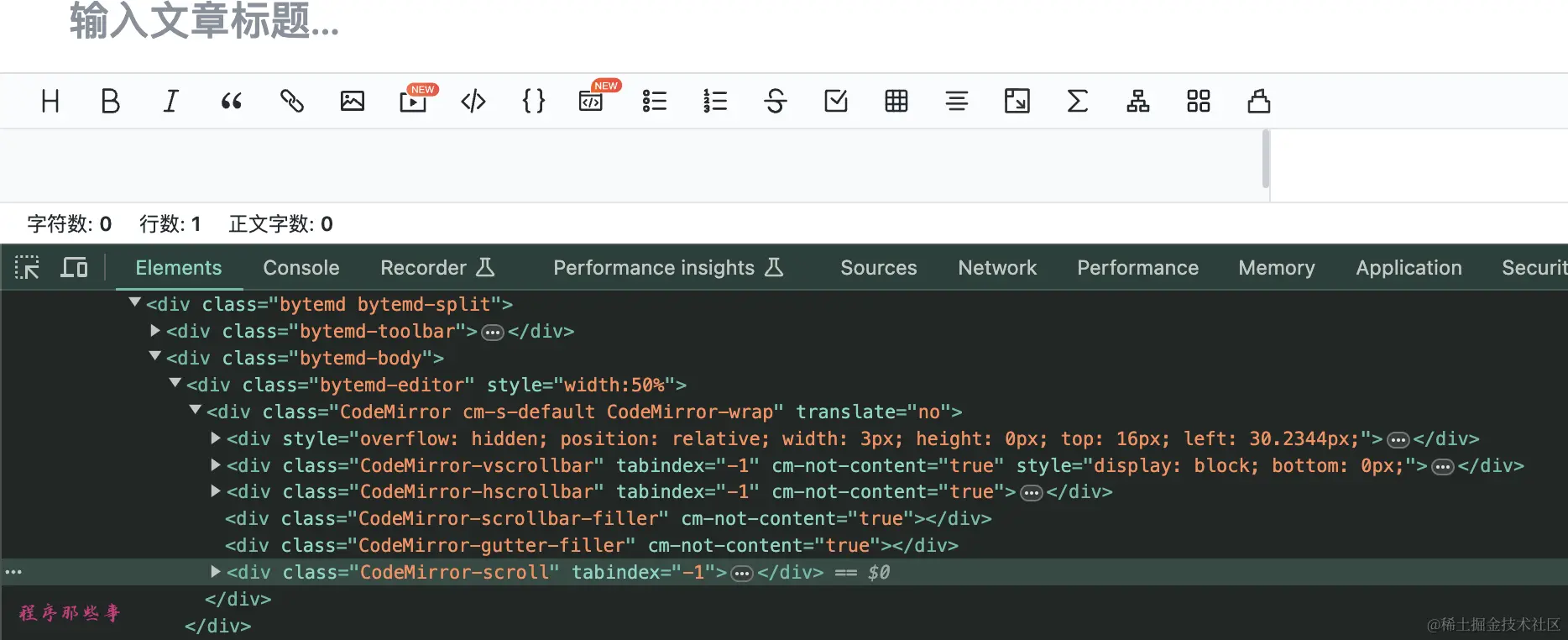Insert a hyperlink with link icon
The height and width of the screenshot is (640, 1568).
click(292, 102)
